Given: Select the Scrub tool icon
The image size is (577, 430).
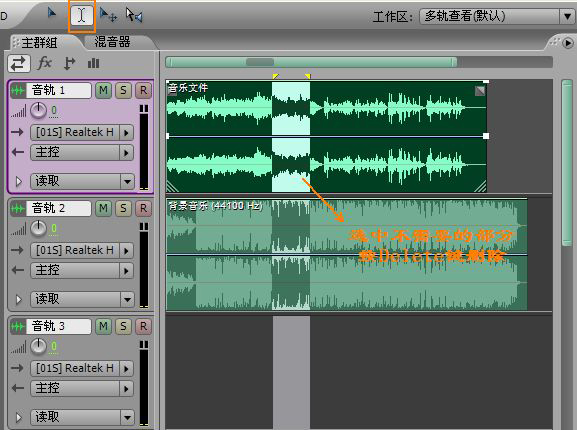Looking at the screenshot, I should (134, 15).
